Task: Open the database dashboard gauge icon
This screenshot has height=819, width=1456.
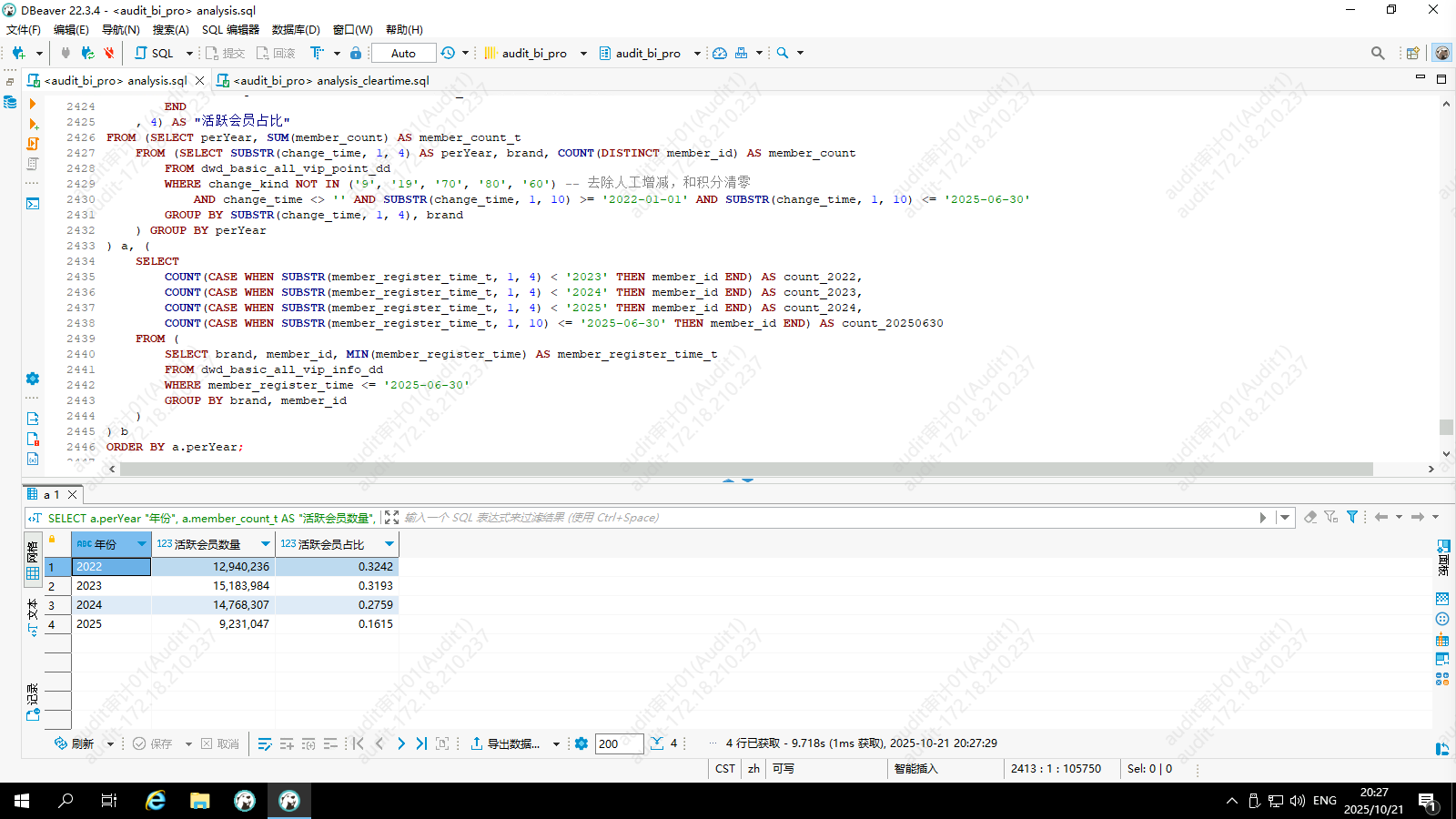Action: pyautogui.click(x=720, y=53)
